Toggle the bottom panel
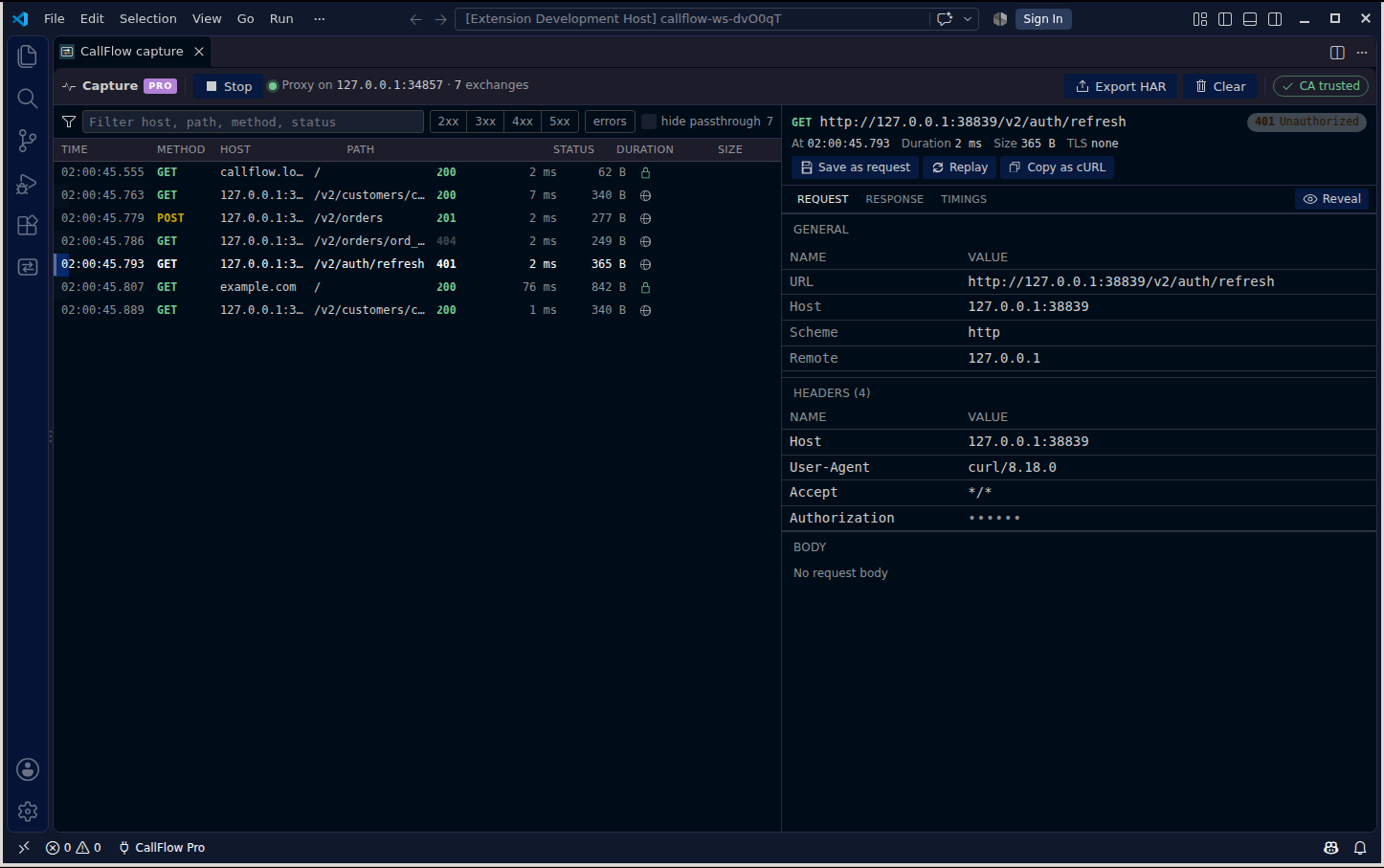 pyautogui.click(x=1250, y=19)
